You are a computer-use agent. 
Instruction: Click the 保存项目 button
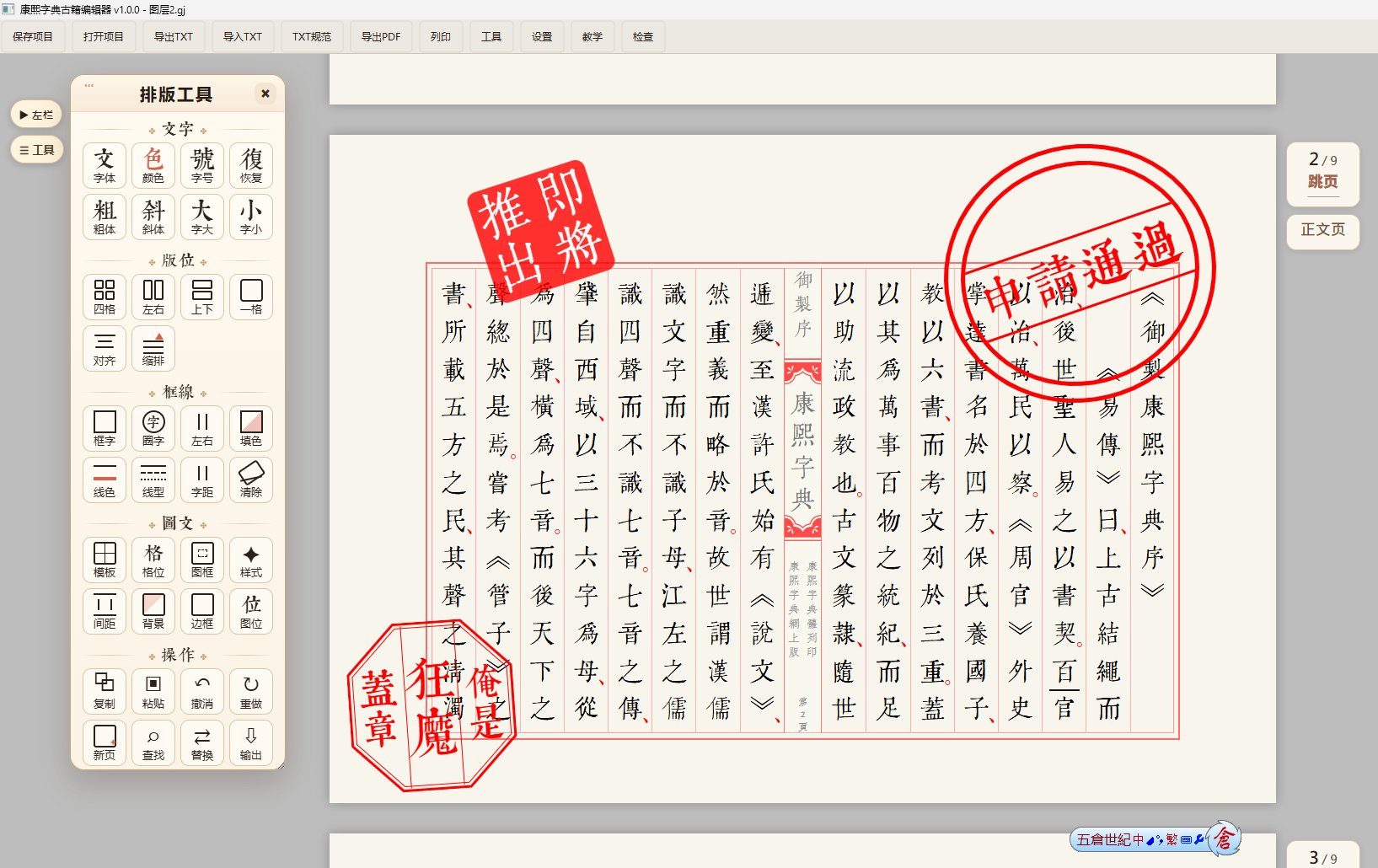coord(33,37)
